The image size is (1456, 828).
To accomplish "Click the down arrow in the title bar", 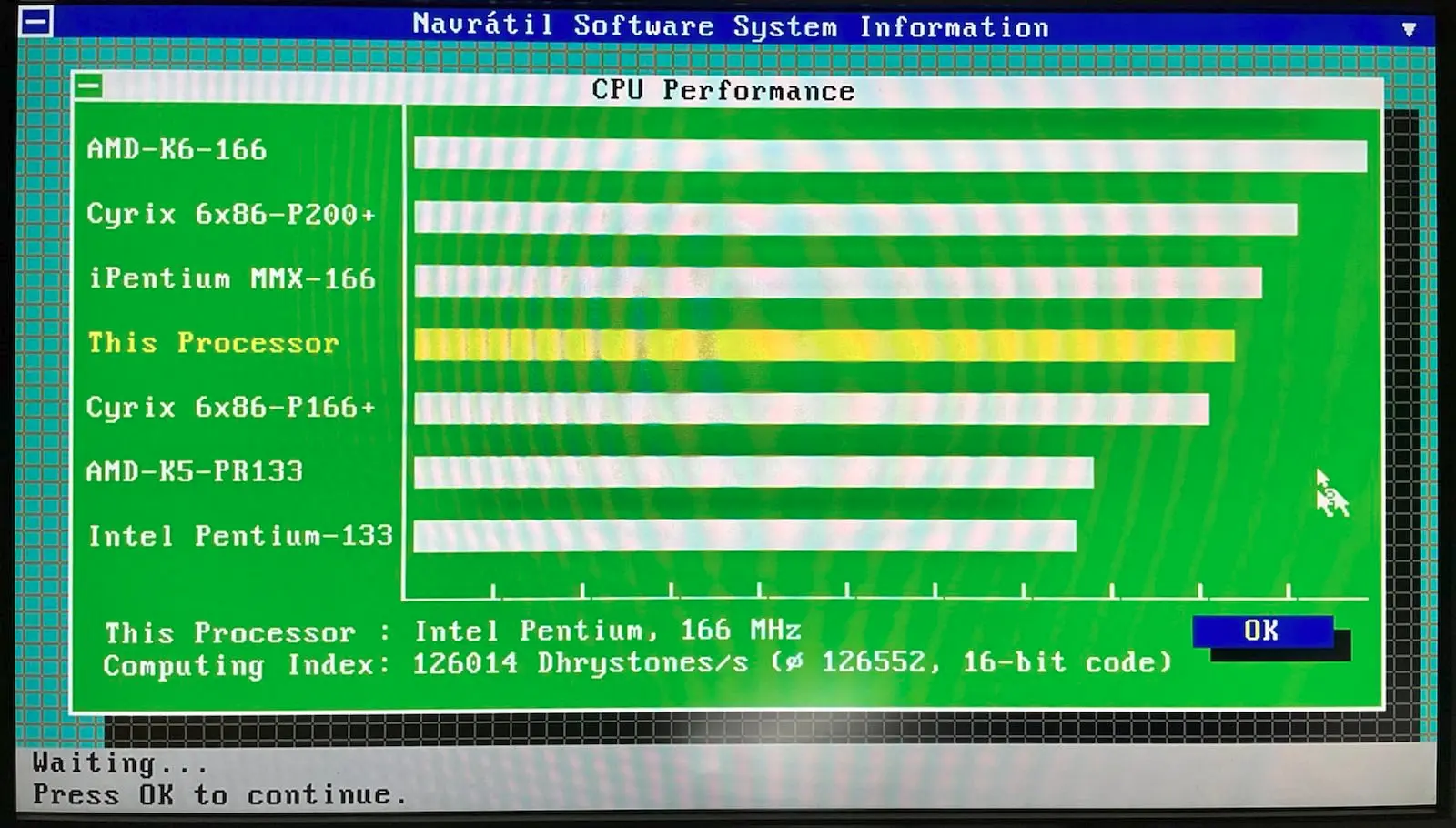I will (1409, 29).
